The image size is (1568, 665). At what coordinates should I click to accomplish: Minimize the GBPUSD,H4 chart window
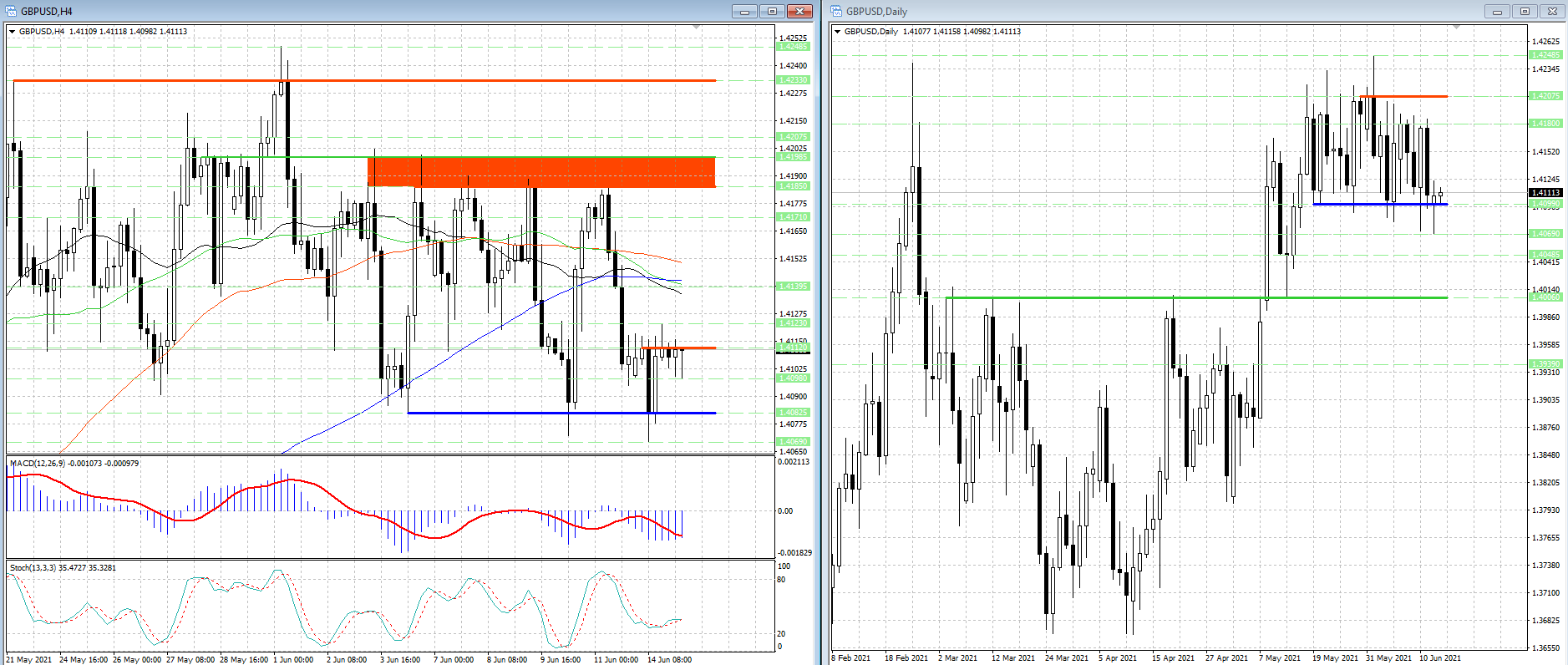point(744,11)
